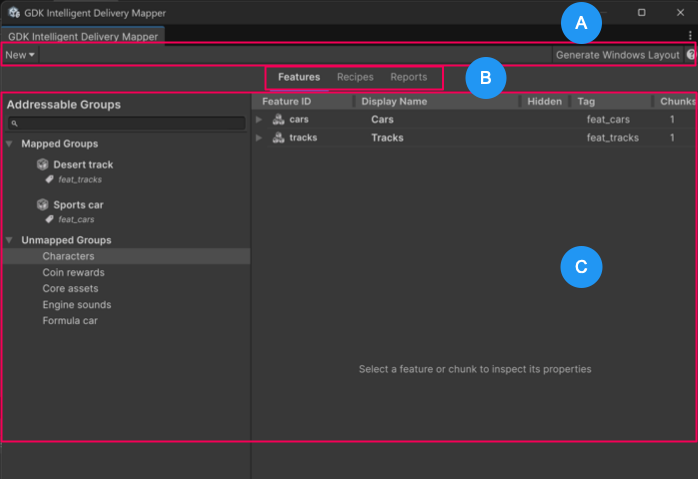This screenshot has height=479, width=698.
Task: Click the feat_cars label under Sports car
Action: (76, 219)
